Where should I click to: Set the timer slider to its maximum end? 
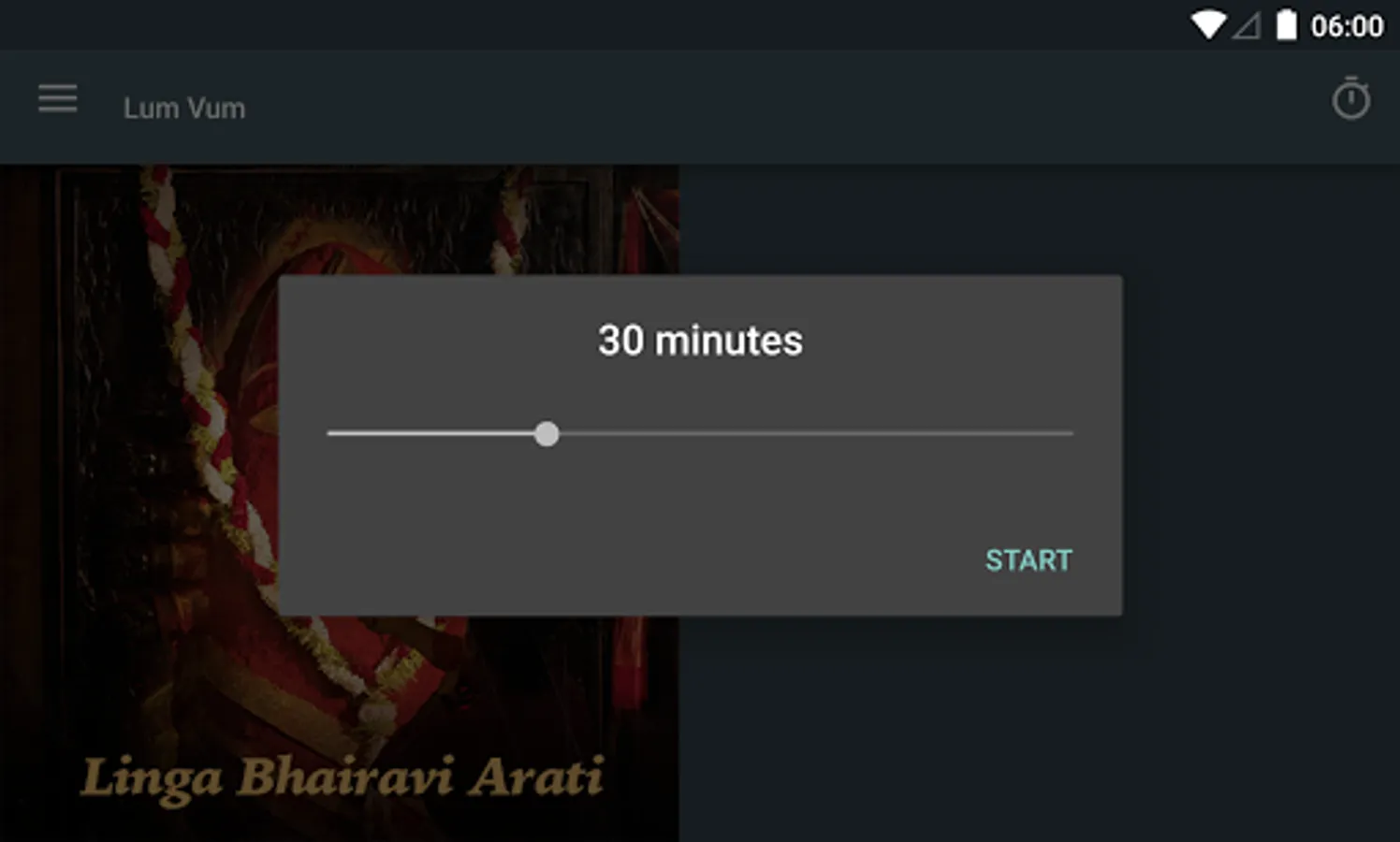click(x=1071, y=434)
